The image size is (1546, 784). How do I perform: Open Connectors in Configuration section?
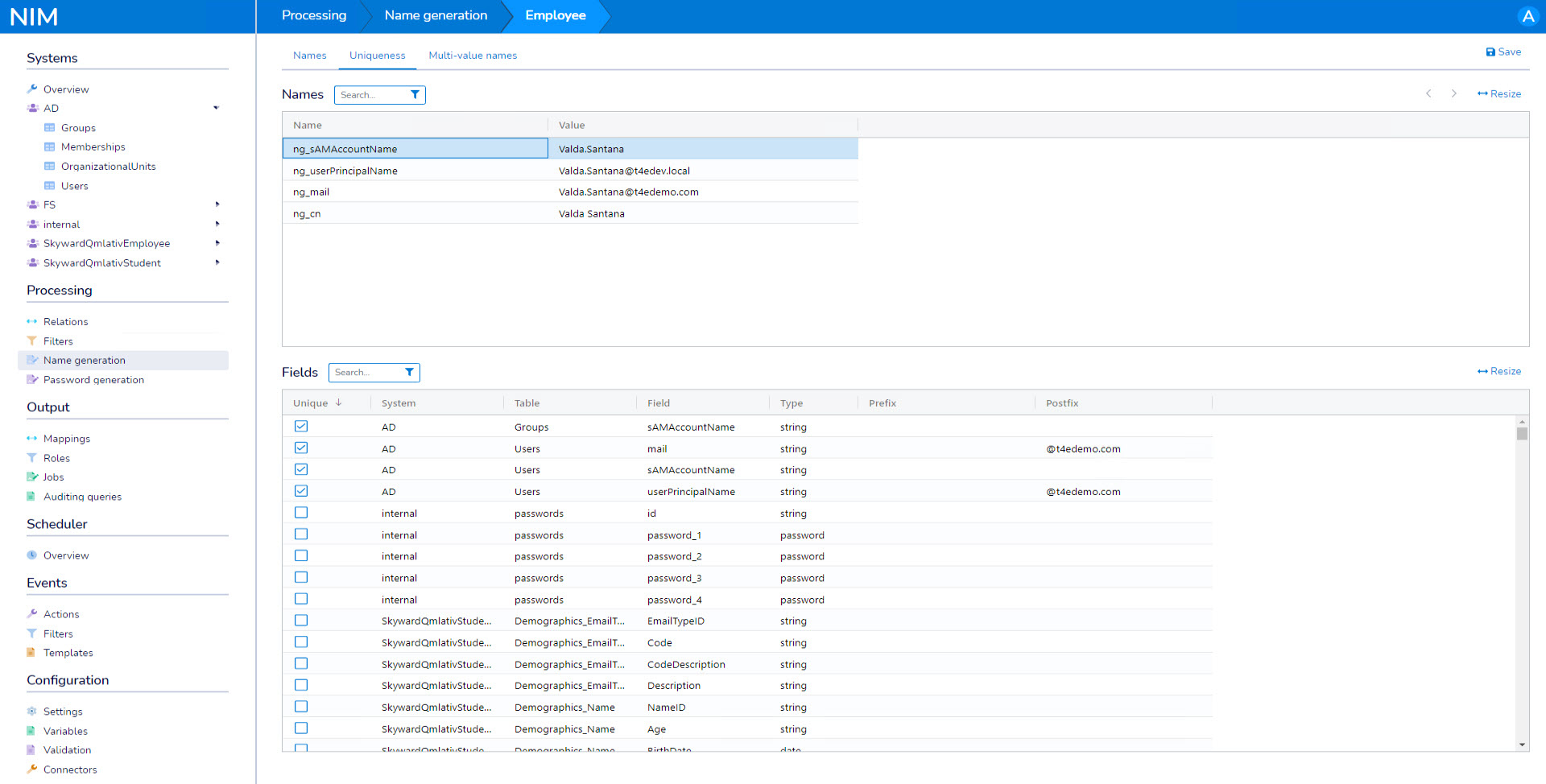(x=70, y=770)
